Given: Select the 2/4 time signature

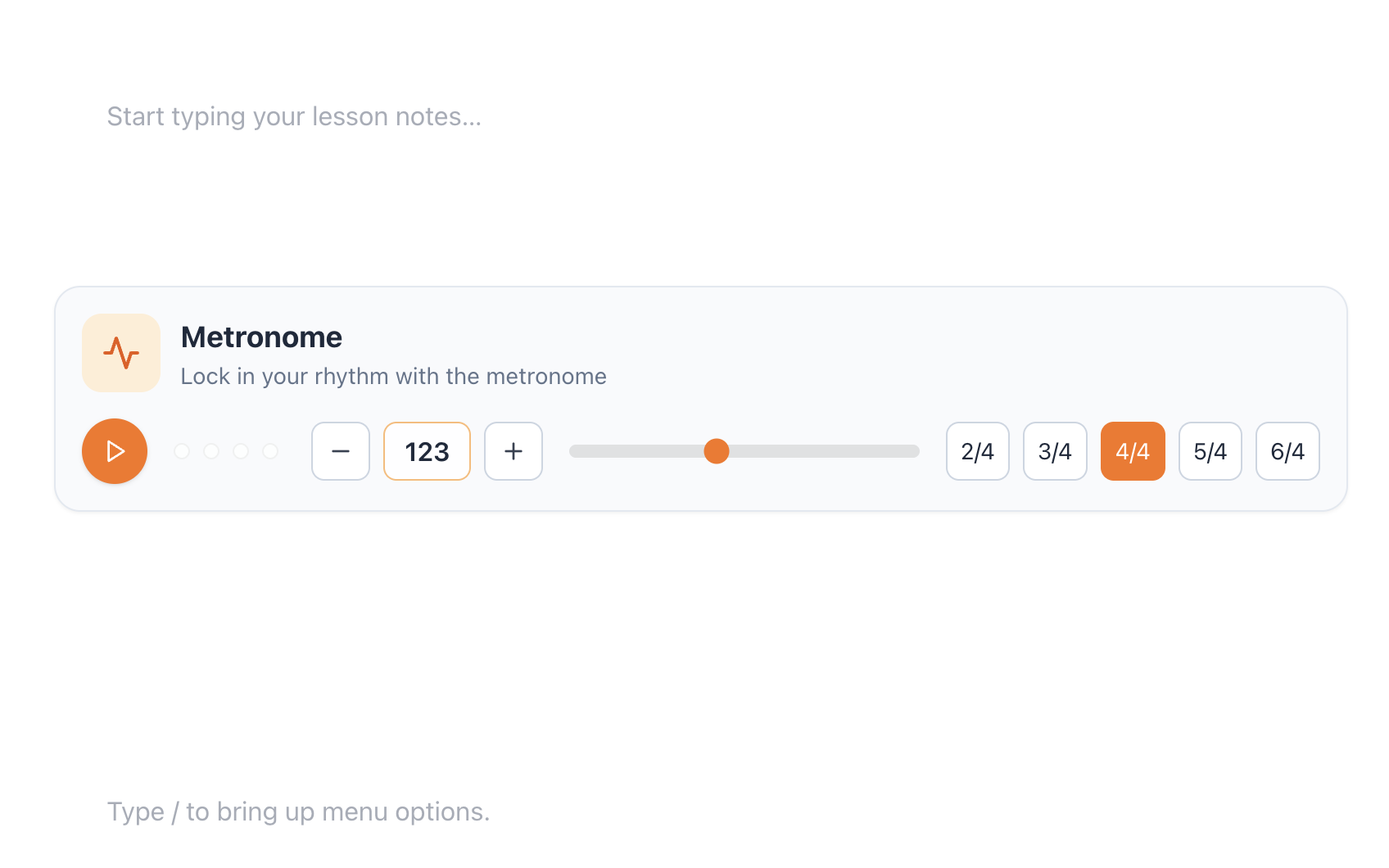Looking at the screenshot, I should tap(977, 451).
